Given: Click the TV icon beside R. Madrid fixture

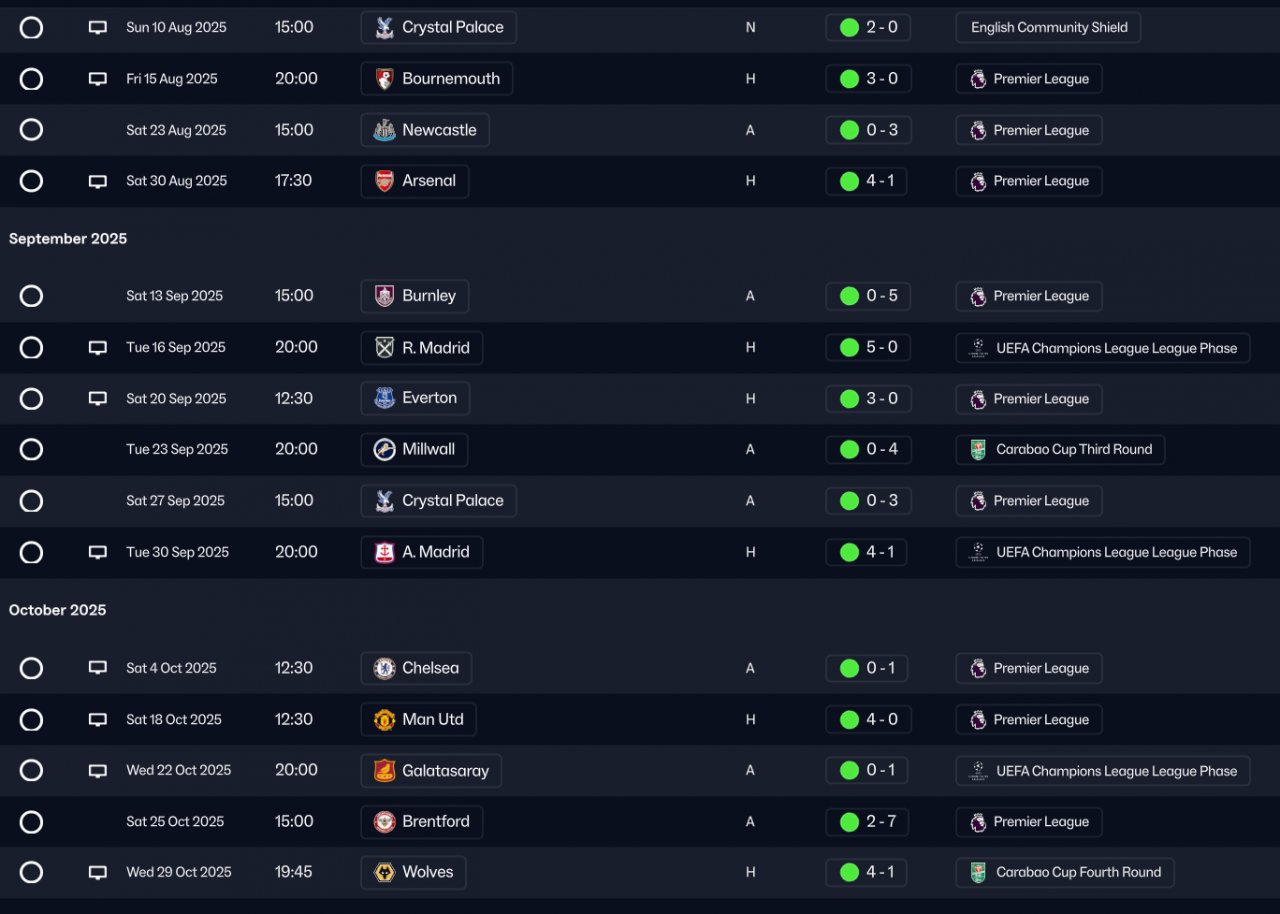Looking at the screenshot, I should click(97, 348).
